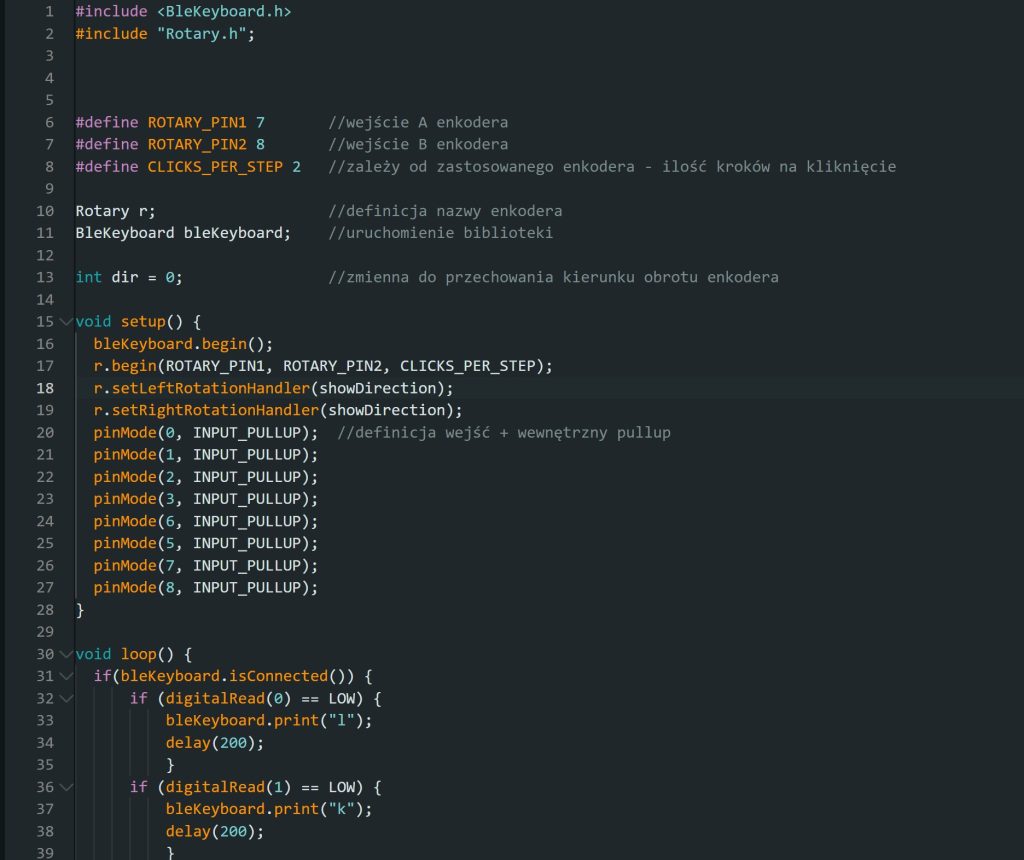Click line number 18 in the gutter
The height and width of the screenshot is (860, 1024).
[45, 388]
